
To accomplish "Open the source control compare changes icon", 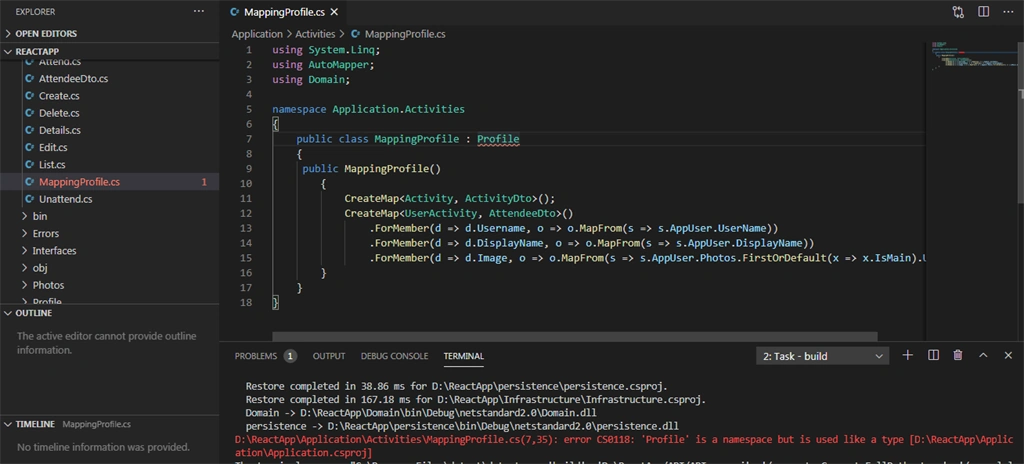I will (x=958, y=12).
